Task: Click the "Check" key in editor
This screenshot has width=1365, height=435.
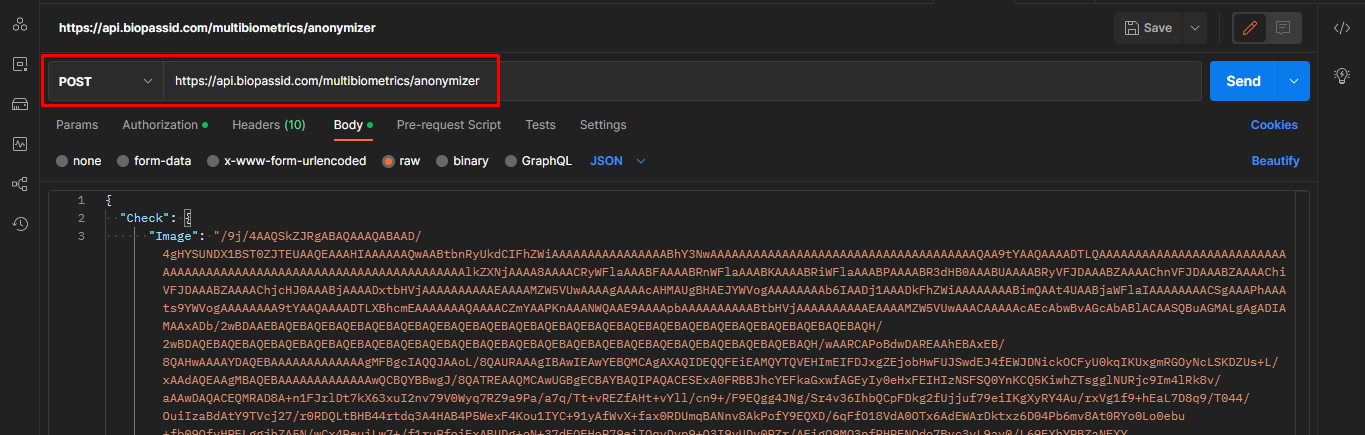Action: [147, 217]
